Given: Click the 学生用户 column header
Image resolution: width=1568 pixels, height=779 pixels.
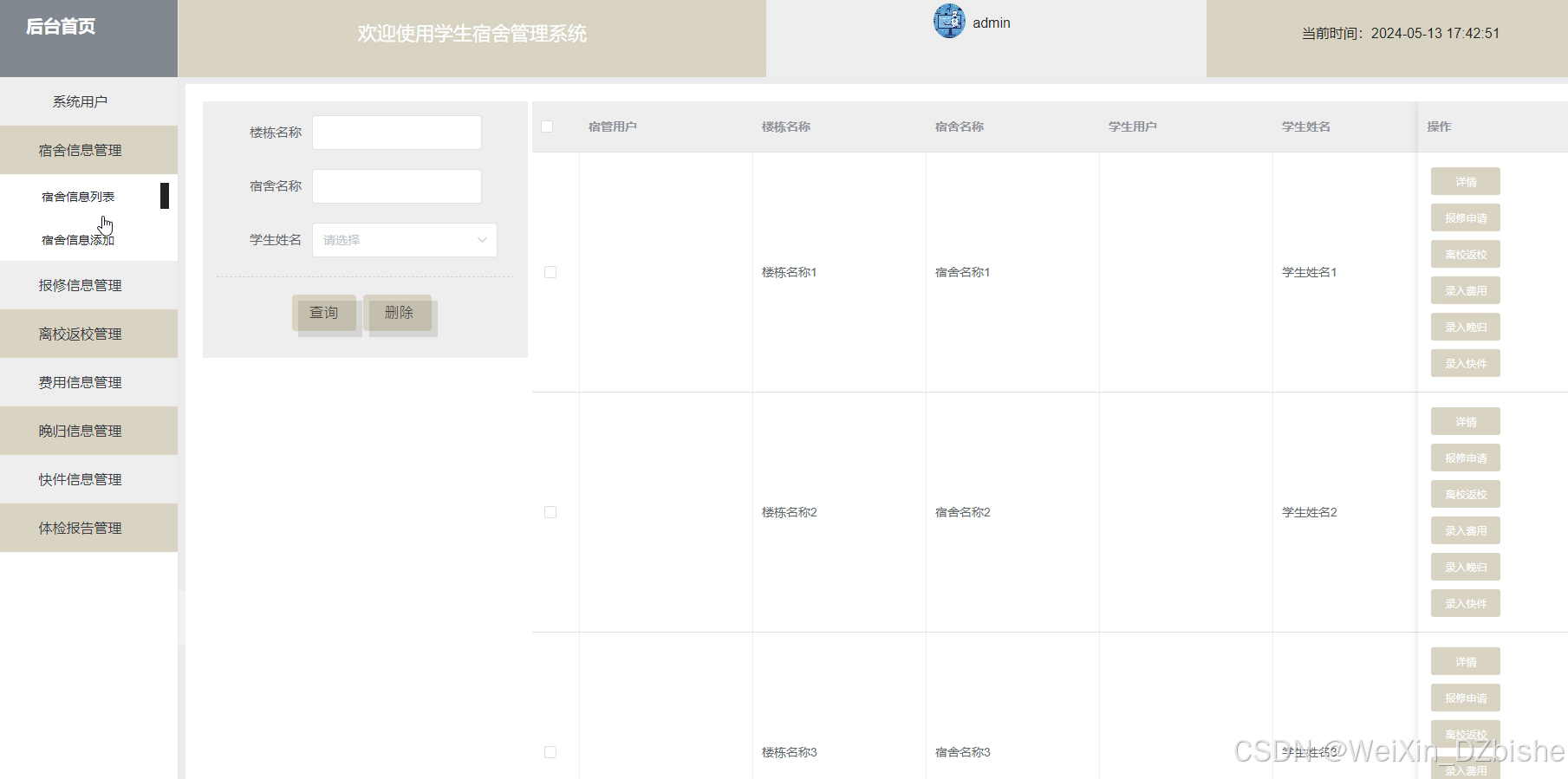Looking at the screenshot, I should tap(1133, 127).
